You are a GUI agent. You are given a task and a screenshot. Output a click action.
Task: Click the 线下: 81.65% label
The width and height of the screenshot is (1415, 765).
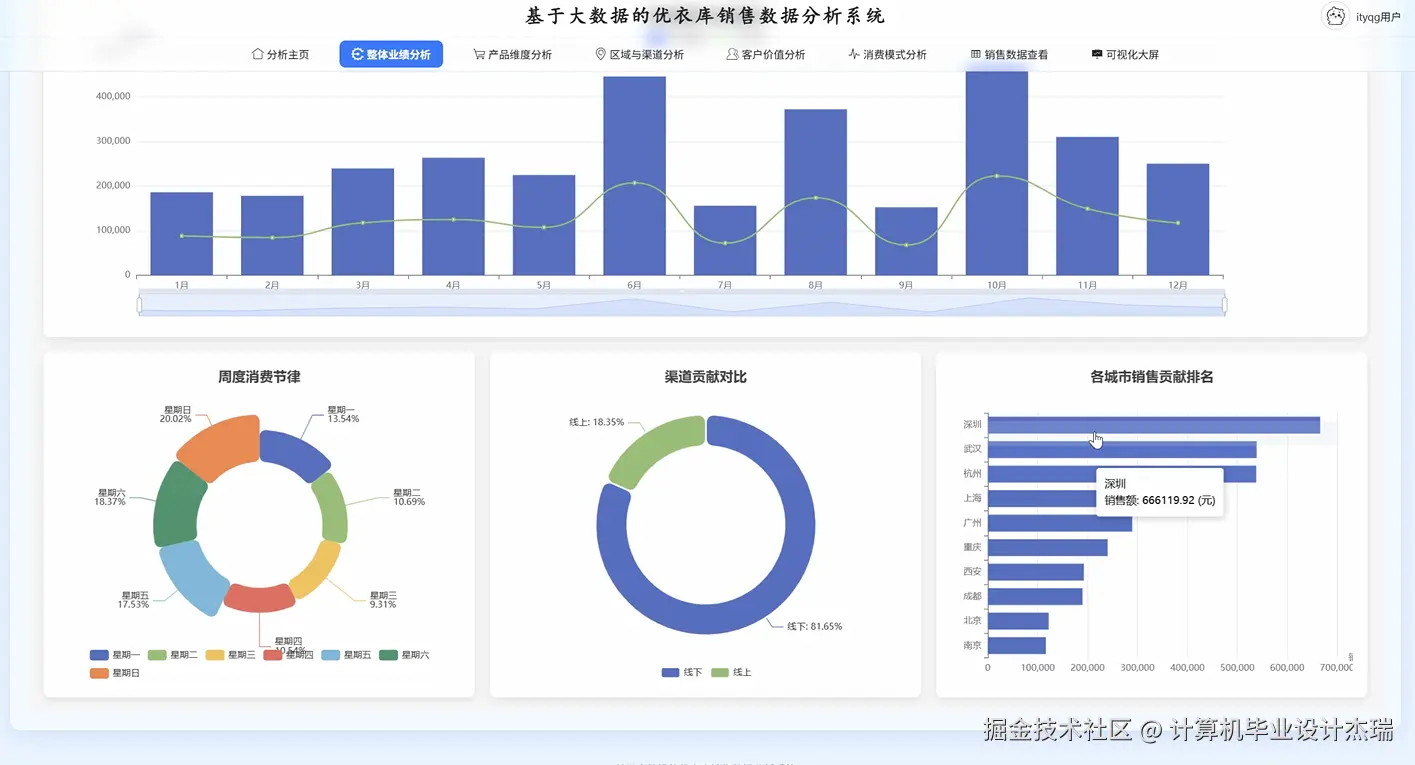(814, 626)
